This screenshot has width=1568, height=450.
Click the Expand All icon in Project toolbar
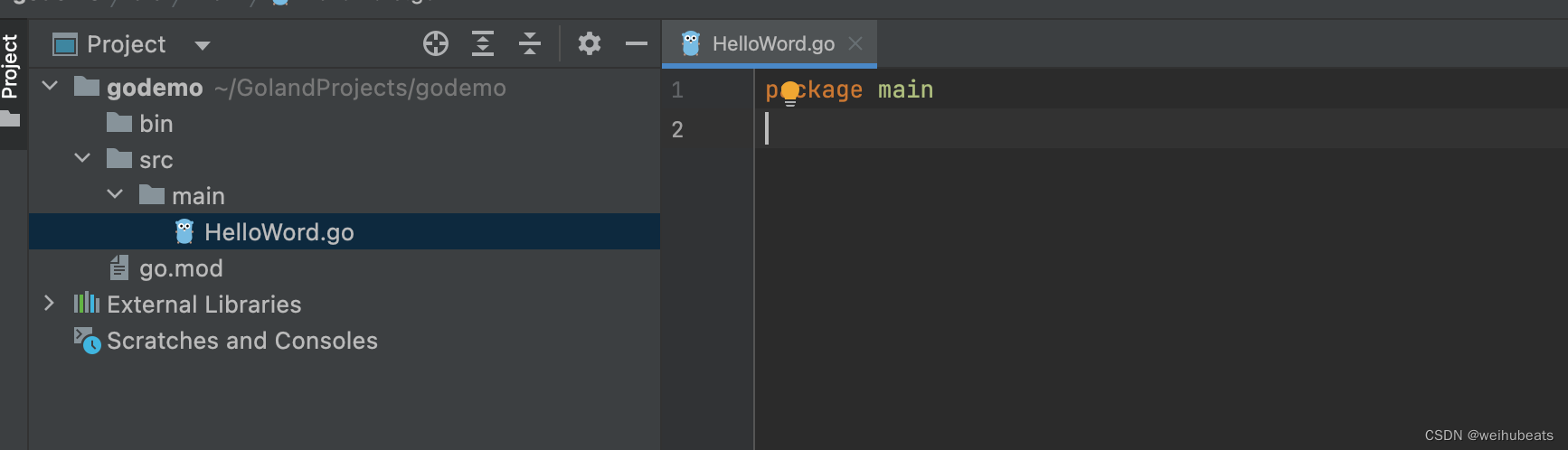click(483, 43)
